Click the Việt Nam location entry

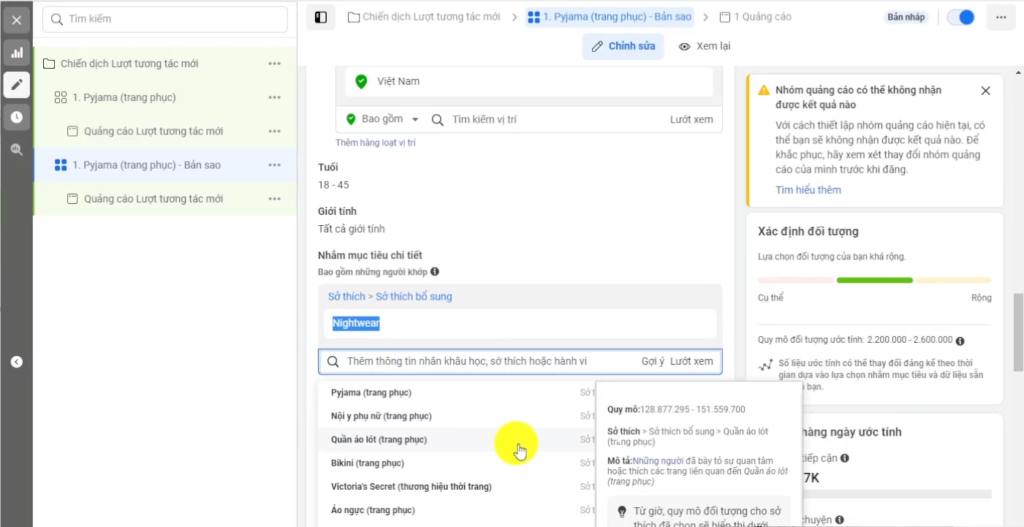point(529,82)
